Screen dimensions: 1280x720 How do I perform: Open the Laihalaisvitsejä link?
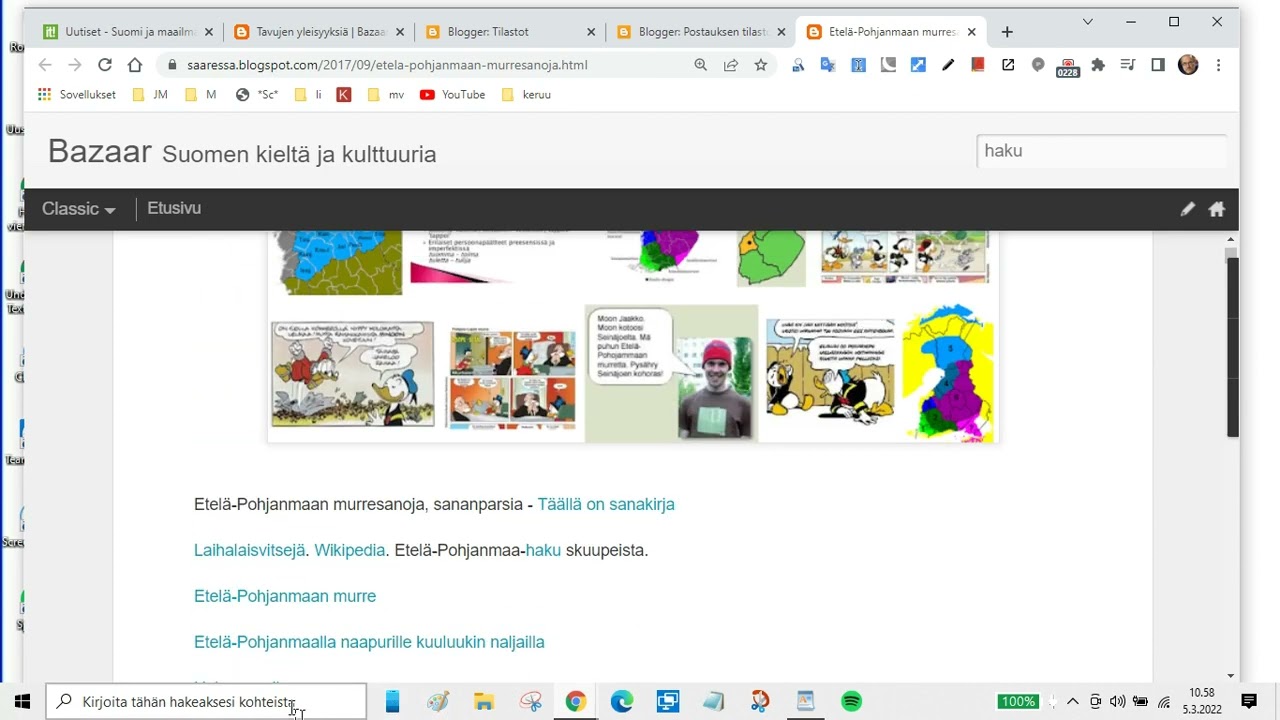coord(250,550)
